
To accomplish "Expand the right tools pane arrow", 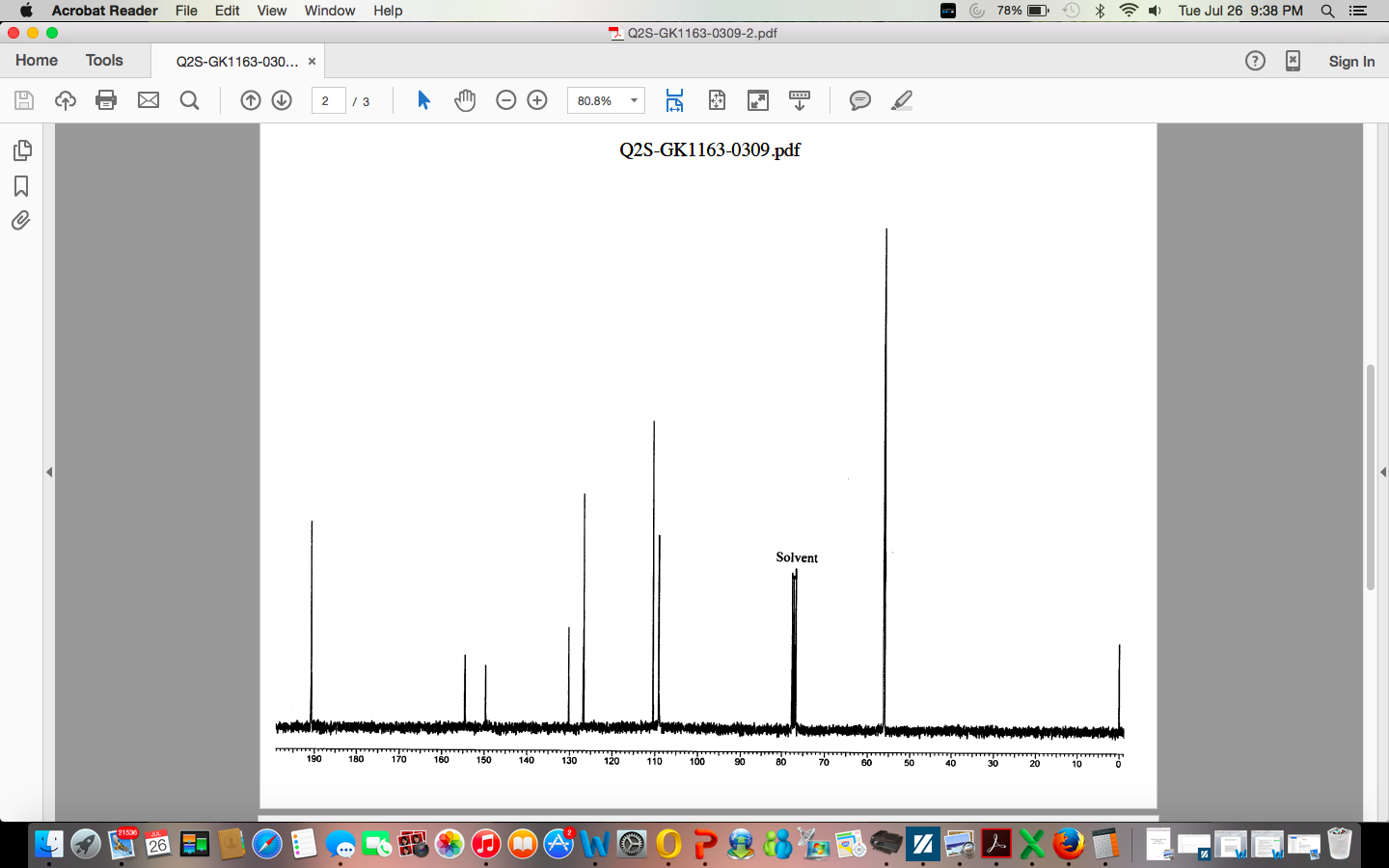I will (1382, 472).
